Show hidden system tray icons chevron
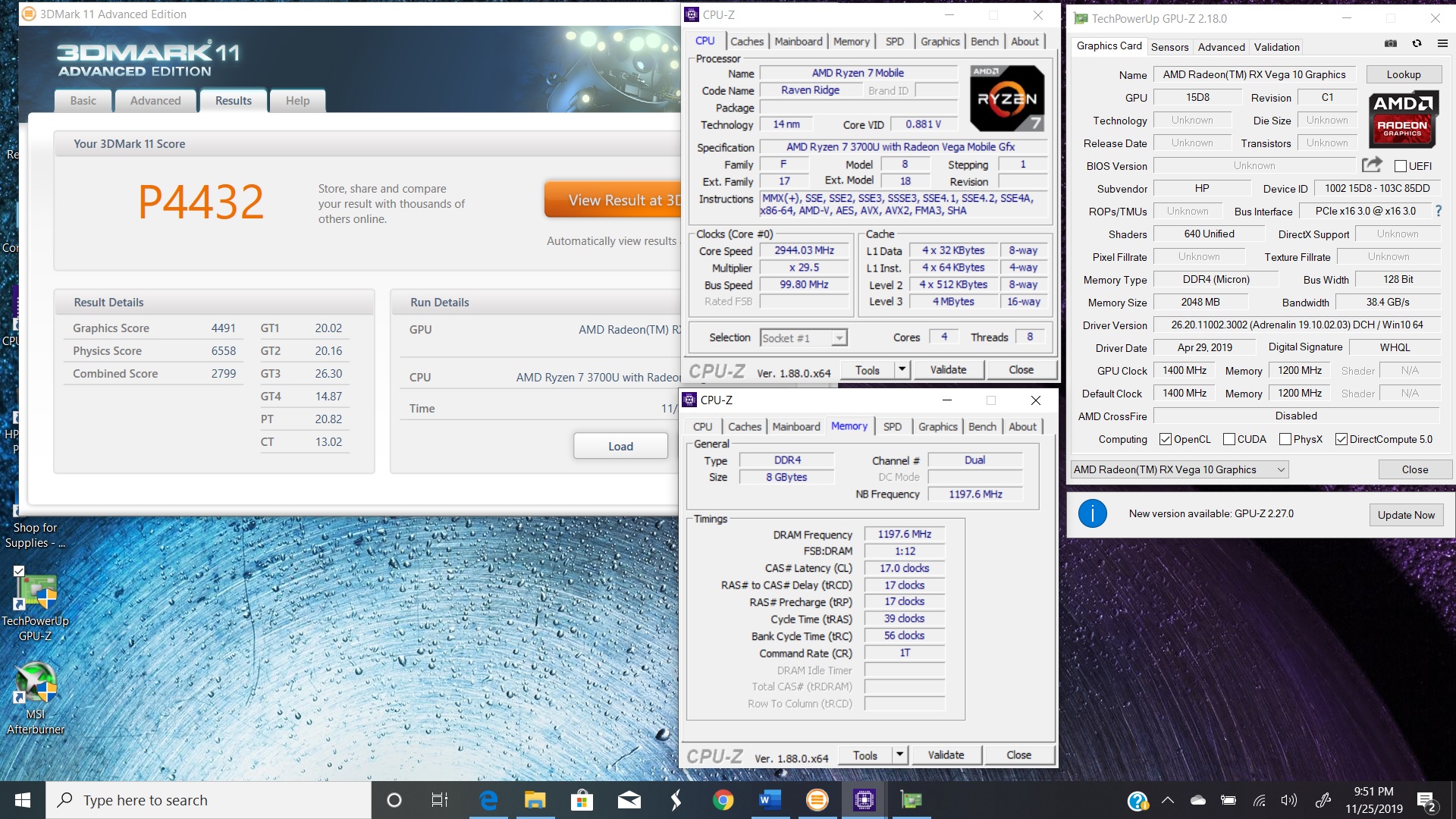Screen dimensions: 1456x819 tap(1168, 800)
